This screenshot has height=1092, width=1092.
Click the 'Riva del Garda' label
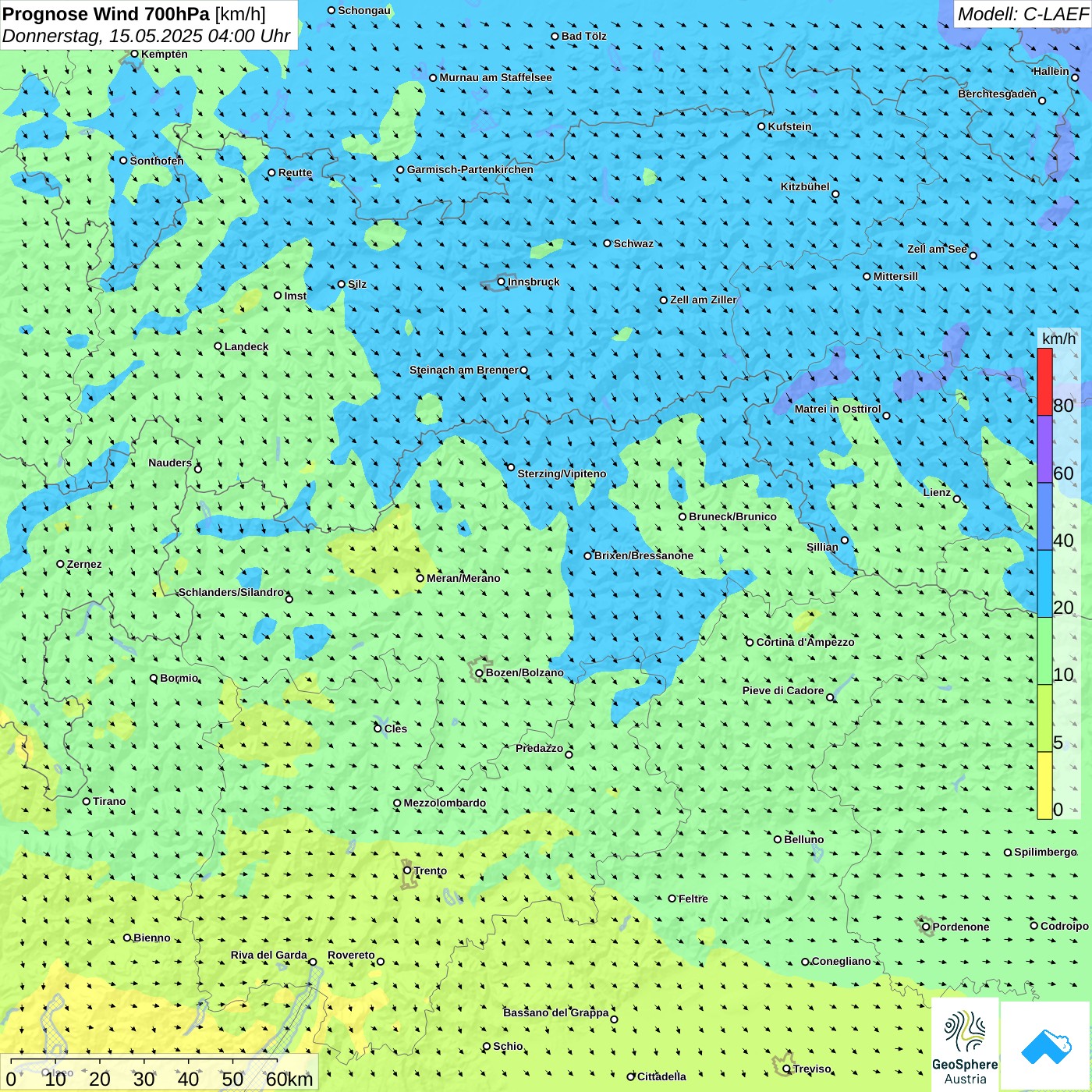click(x=269, y=955)
